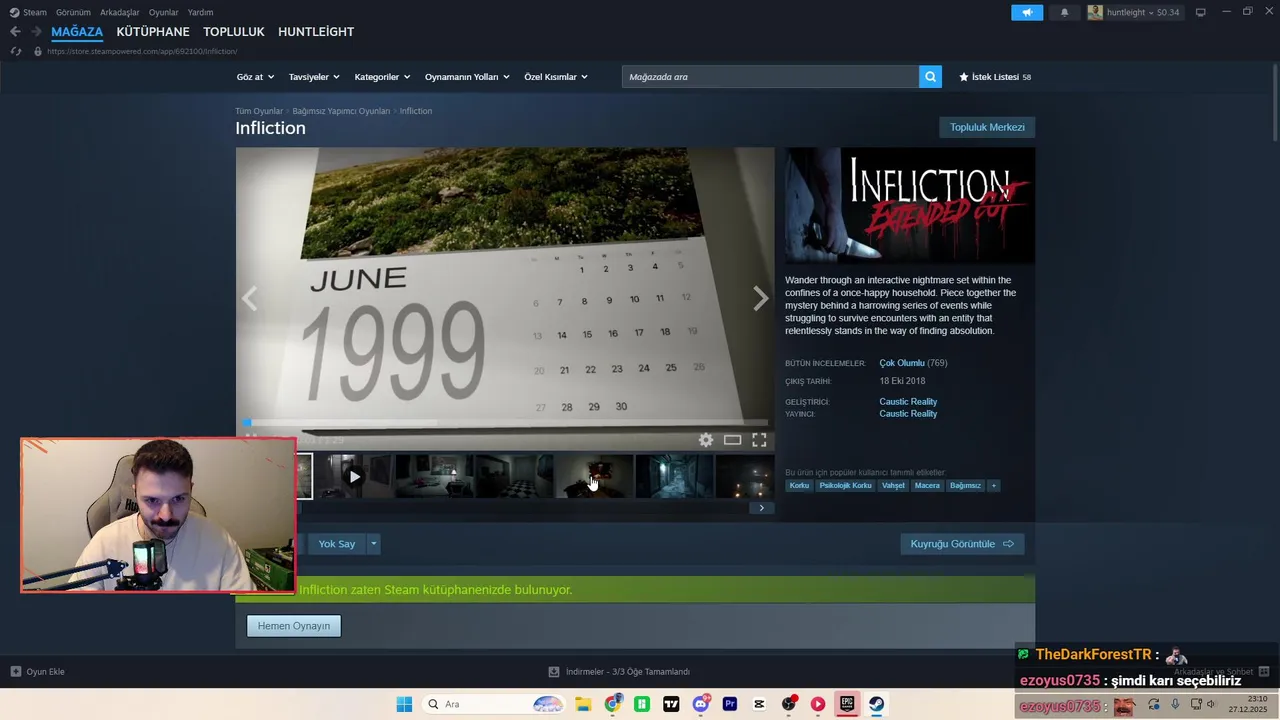The height and width of the screenshot is (720, 1280).
Task: Open the Yardım menu
Action: point(200,12)
